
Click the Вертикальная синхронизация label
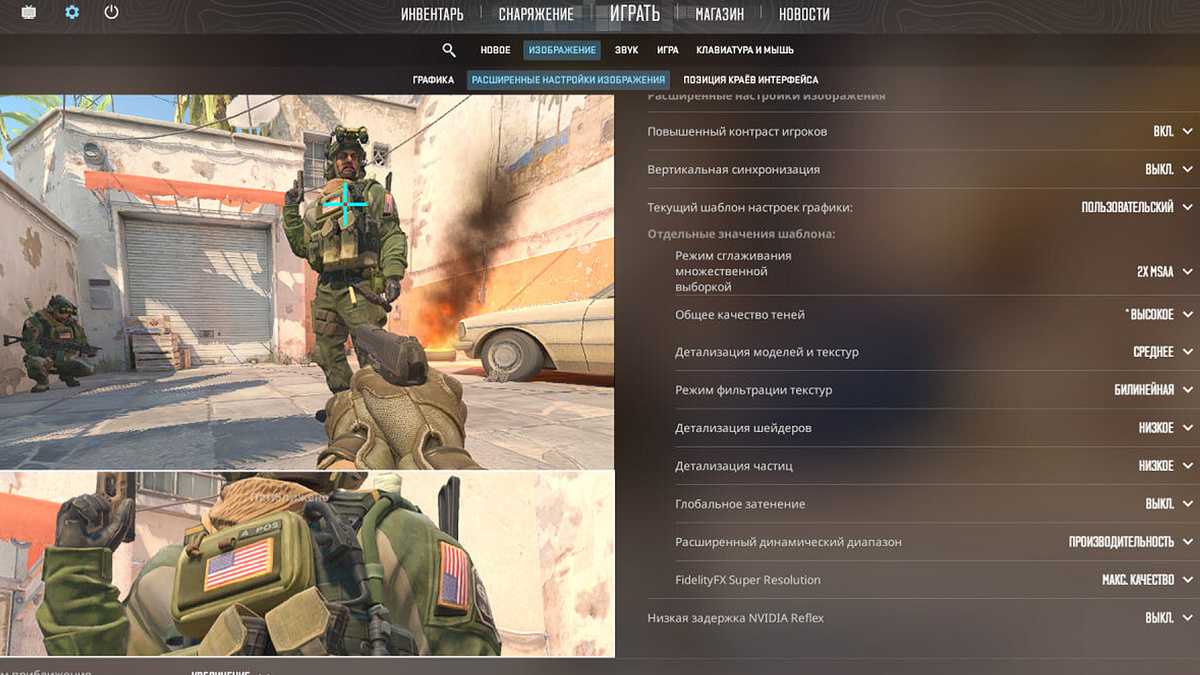(733, 169)
